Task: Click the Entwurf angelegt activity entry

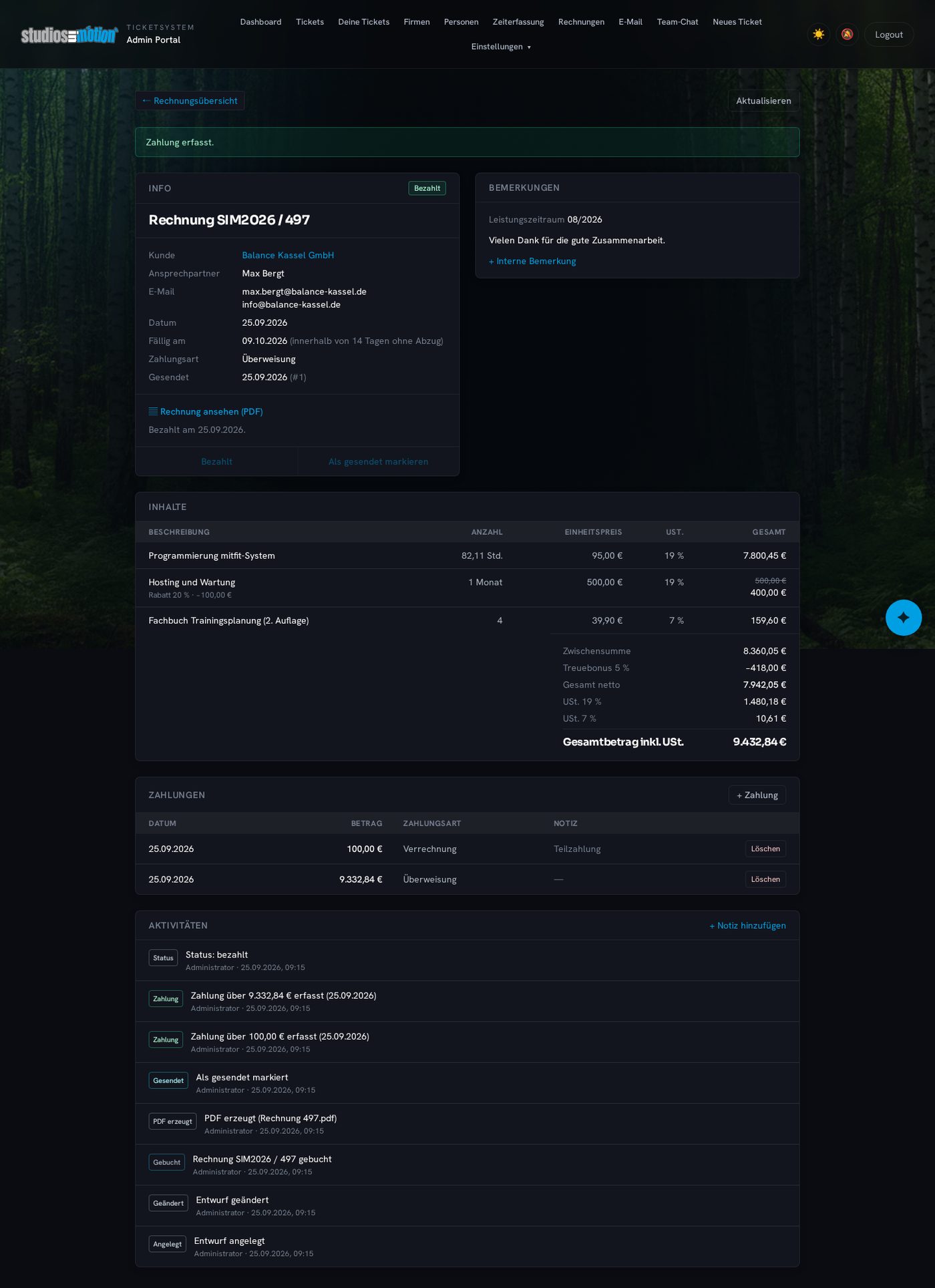Action: (x=467, y=1247)
